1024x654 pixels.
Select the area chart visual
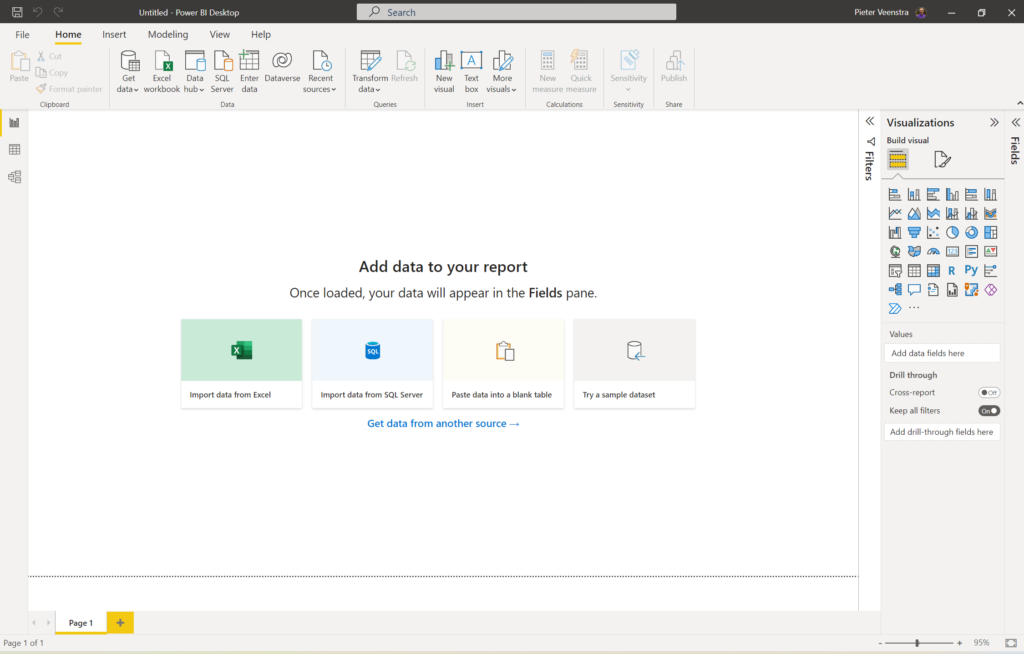click(914, 213)
